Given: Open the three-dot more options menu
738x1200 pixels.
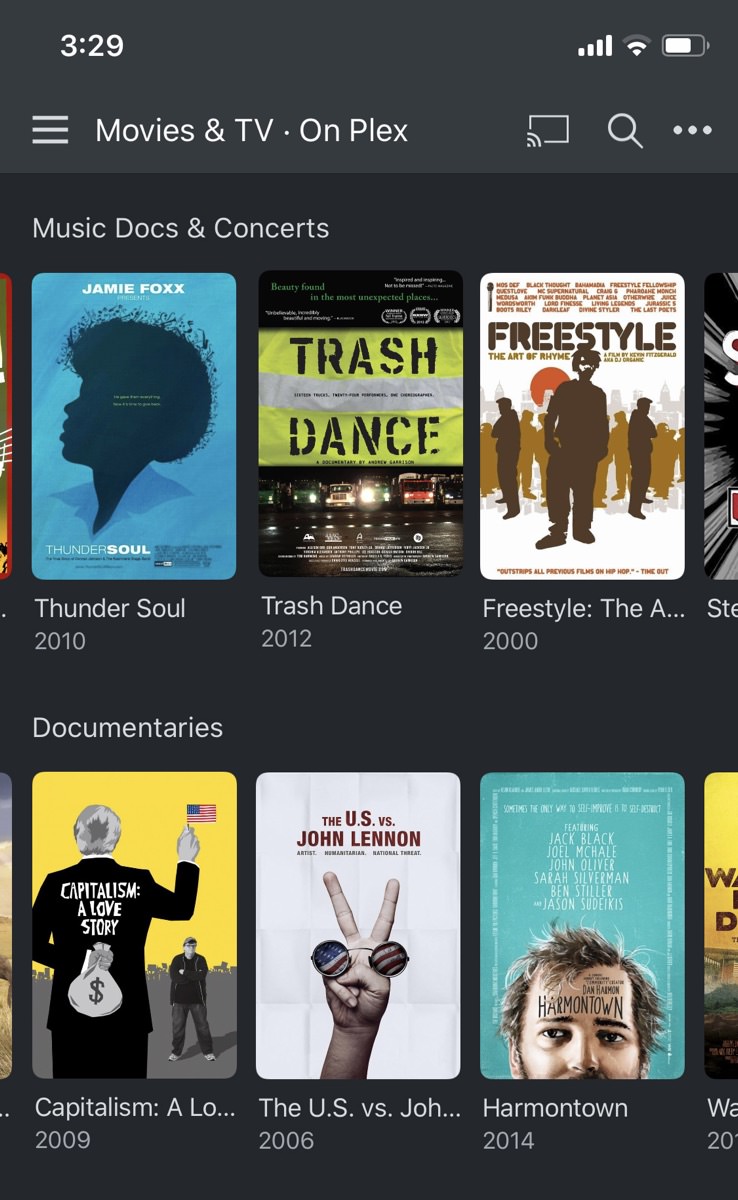Looking at the screenshot, I should click(692, 130).
